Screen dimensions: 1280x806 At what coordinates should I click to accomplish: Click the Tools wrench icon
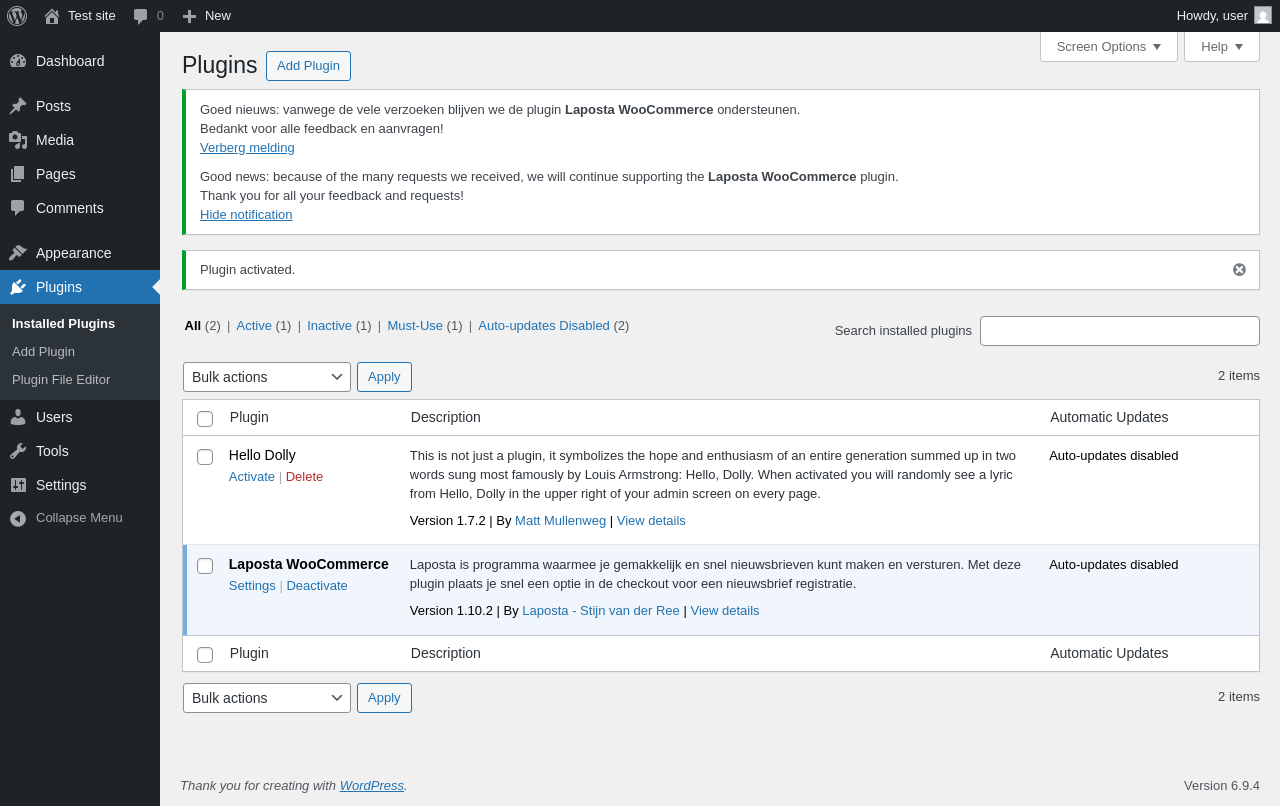pyautogui.click(x=18, y=451)
